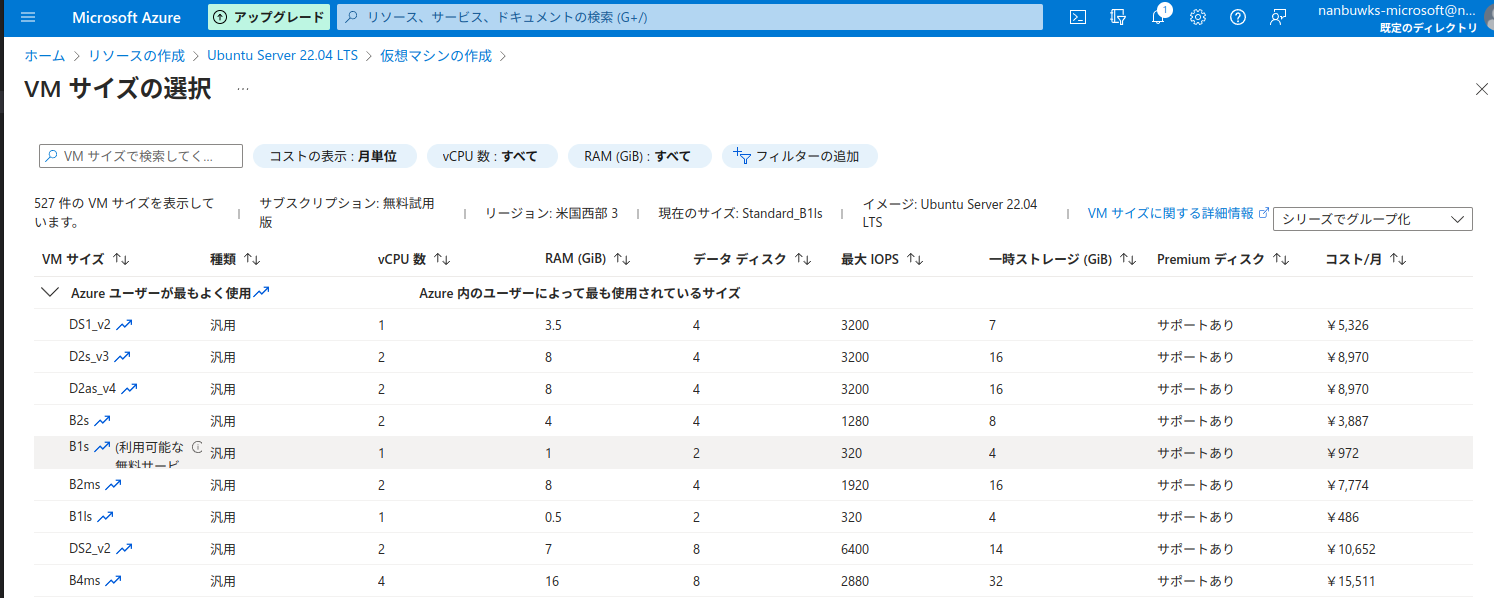This screenshot has width=1494, height=598.
Task: Open the feedback icon in header
Action: click(x=1278, y=17)
